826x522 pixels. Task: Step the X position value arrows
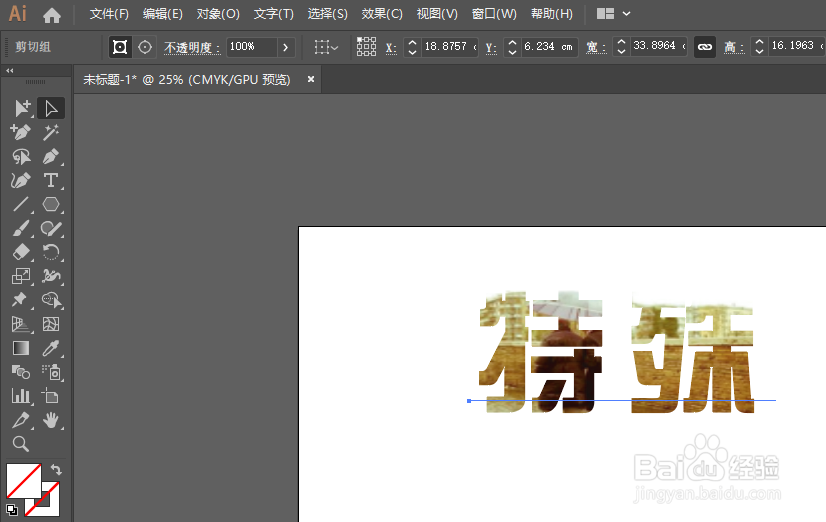pyautogui.click(x=412, y=47)
